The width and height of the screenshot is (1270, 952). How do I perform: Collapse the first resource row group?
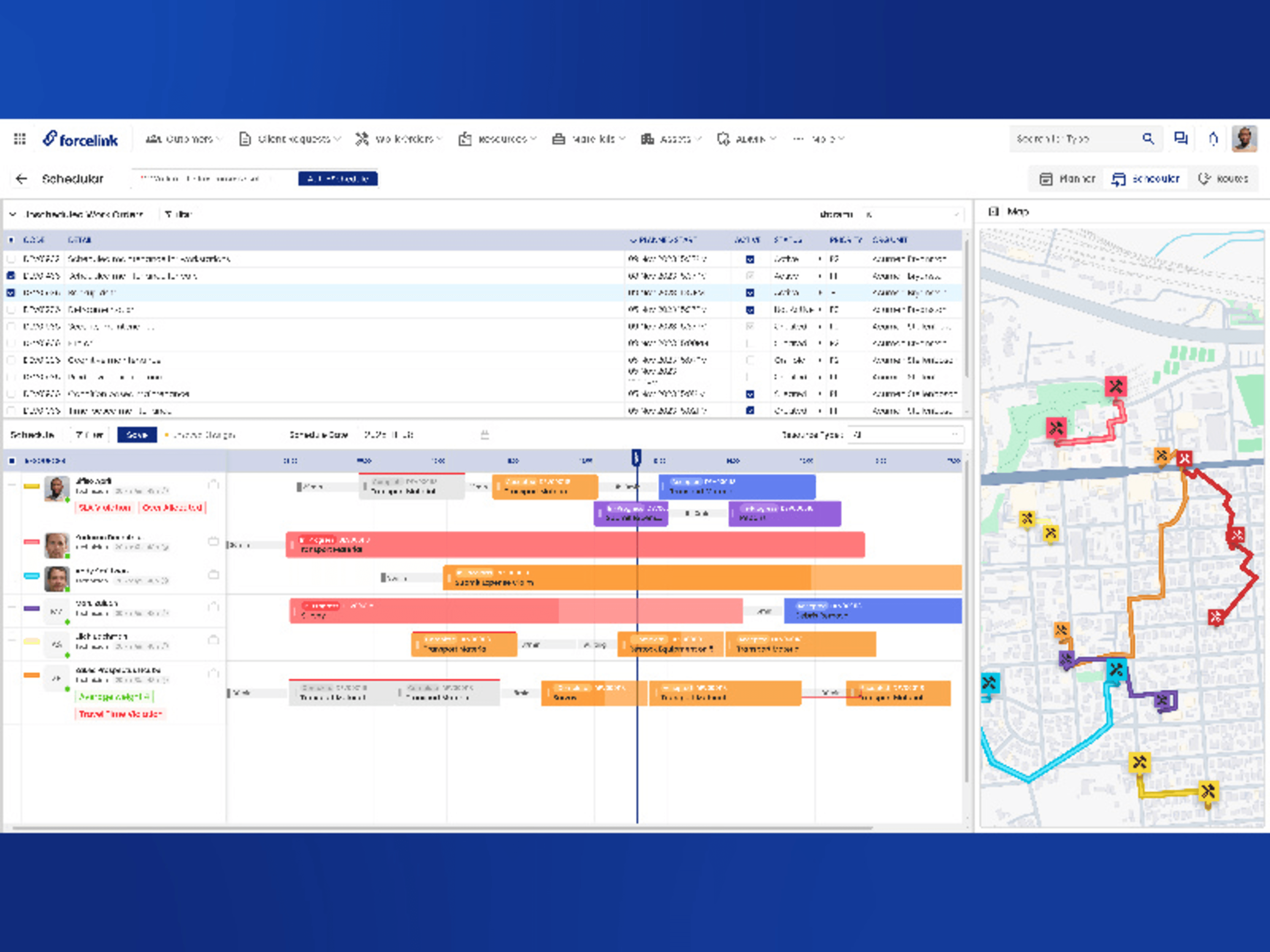11,485
